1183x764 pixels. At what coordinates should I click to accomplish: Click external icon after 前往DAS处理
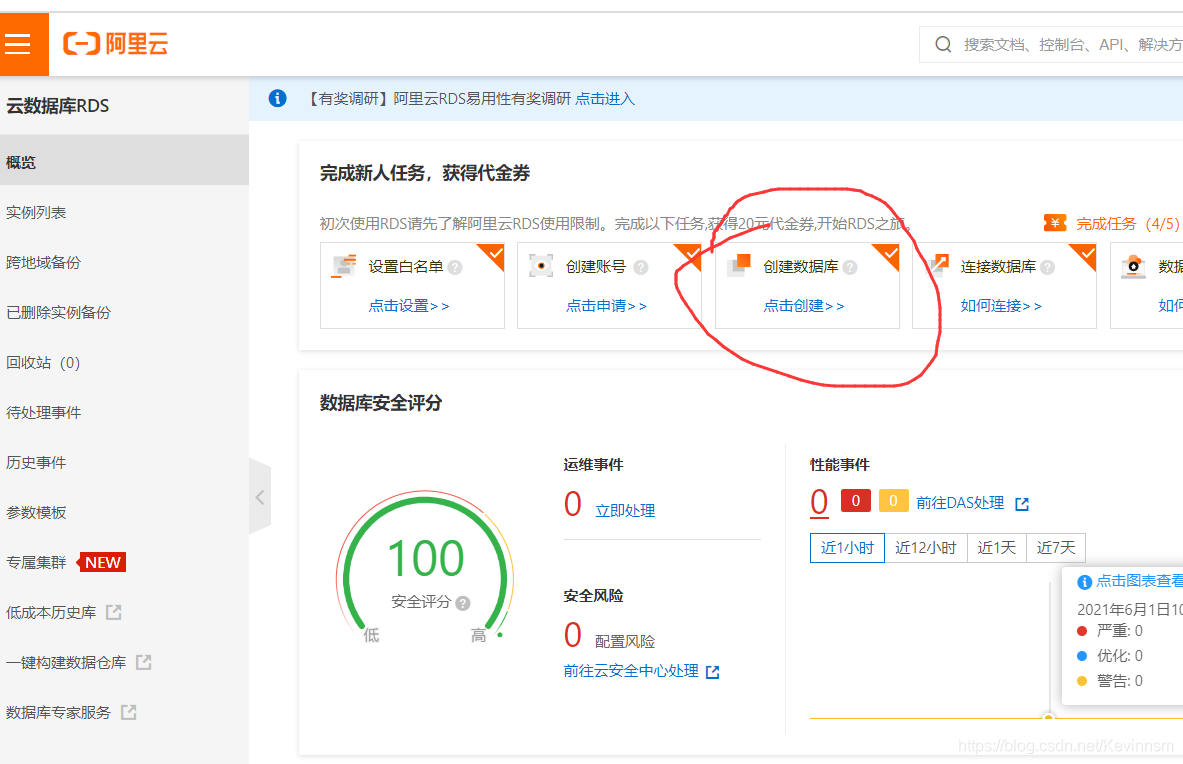tap(1022, 504)
